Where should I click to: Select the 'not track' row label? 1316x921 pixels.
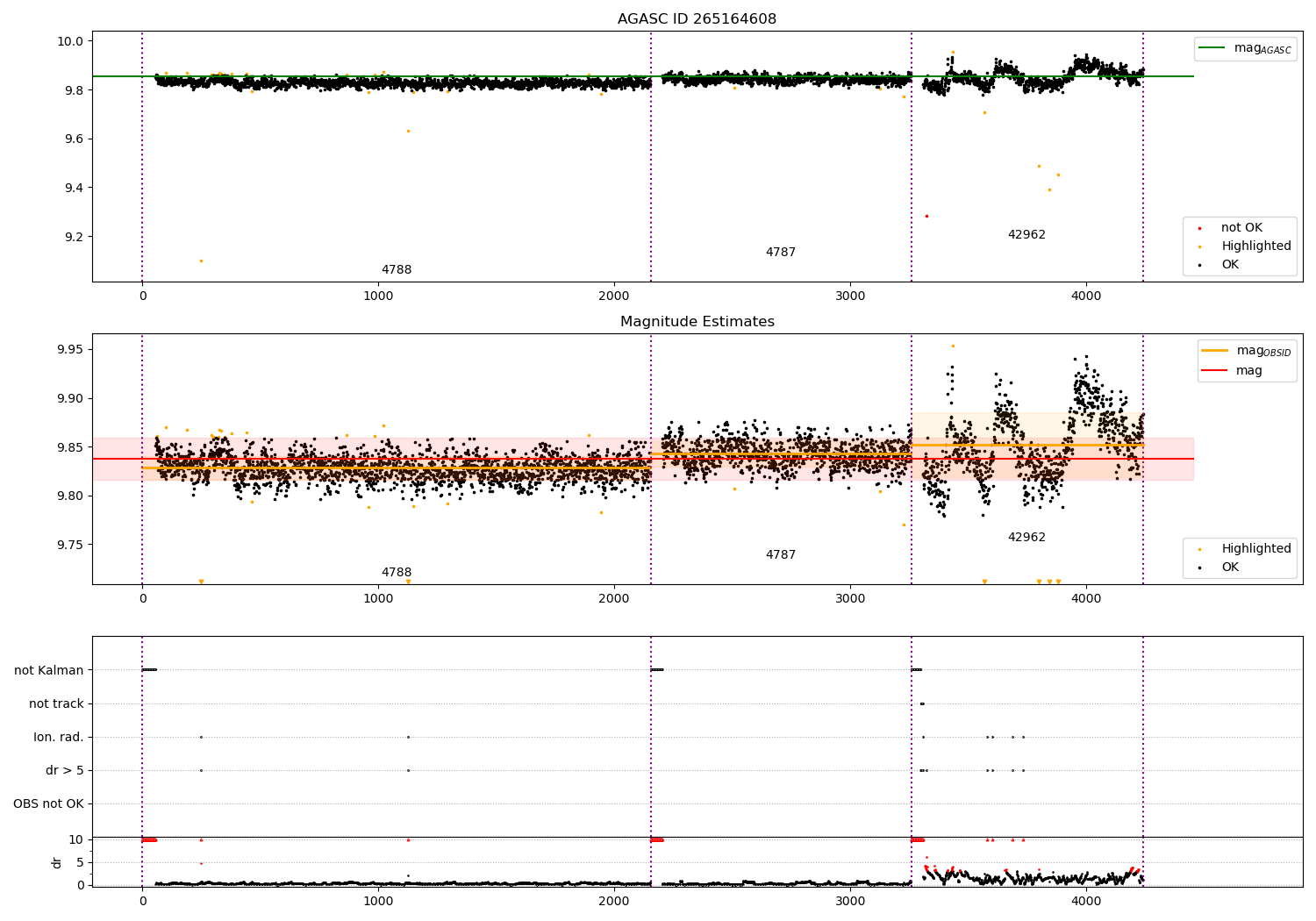56,704
